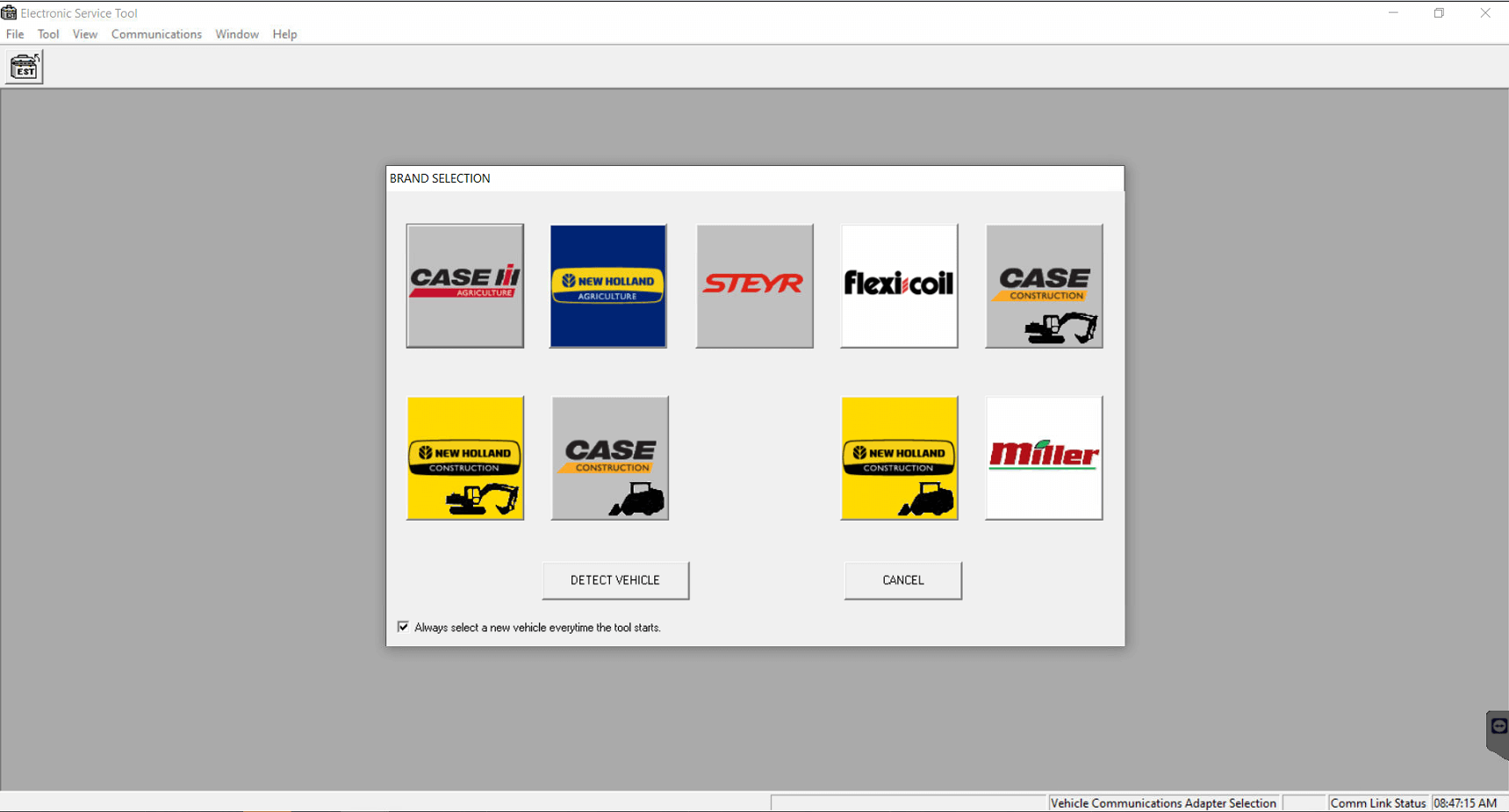1509x812 pixels.
Task: Expand the Communications menu
Action: 156,34
